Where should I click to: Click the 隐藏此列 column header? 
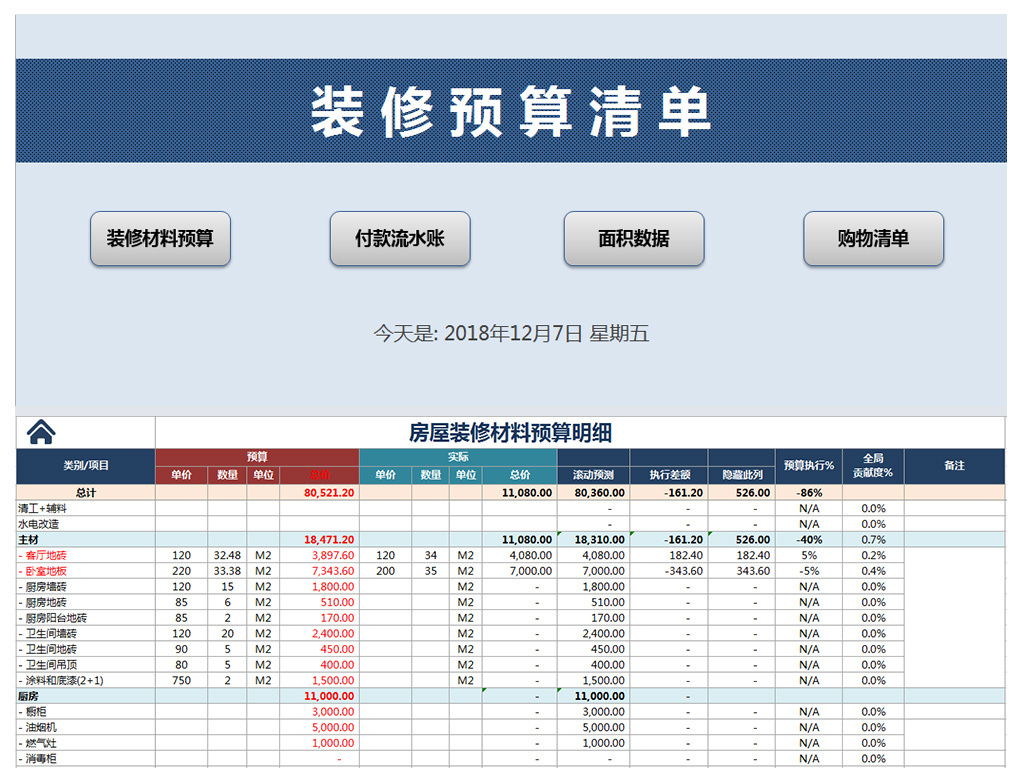[x=742, y=474]
